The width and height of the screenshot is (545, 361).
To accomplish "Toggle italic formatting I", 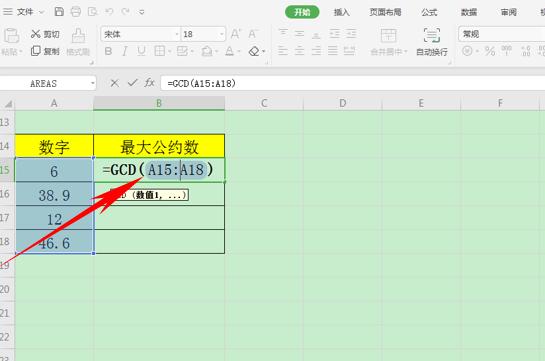I will pyautogui.click(x=124, y=51).
